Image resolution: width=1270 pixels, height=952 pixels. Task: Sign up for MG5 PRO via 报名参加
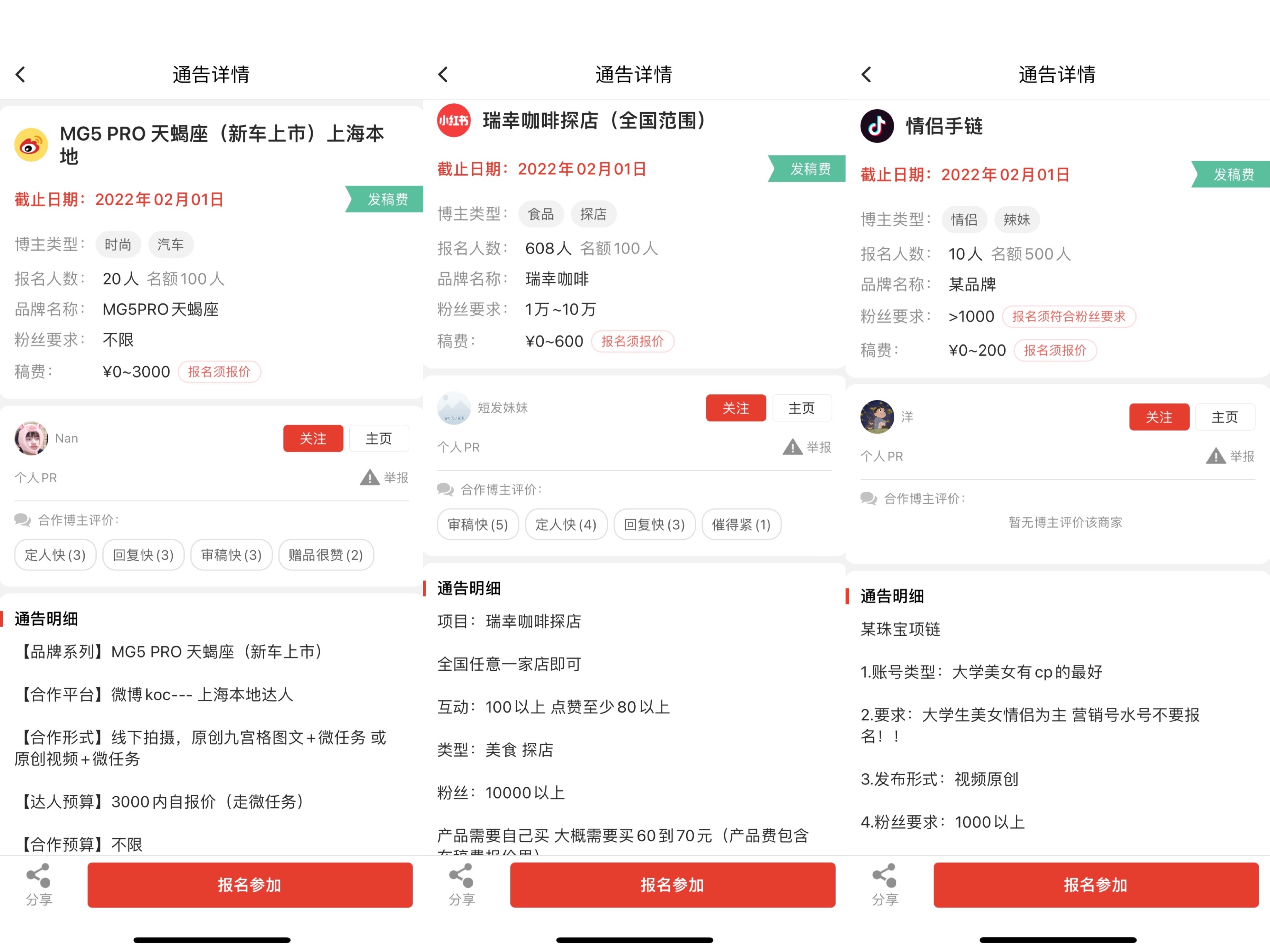click(250, 885)
